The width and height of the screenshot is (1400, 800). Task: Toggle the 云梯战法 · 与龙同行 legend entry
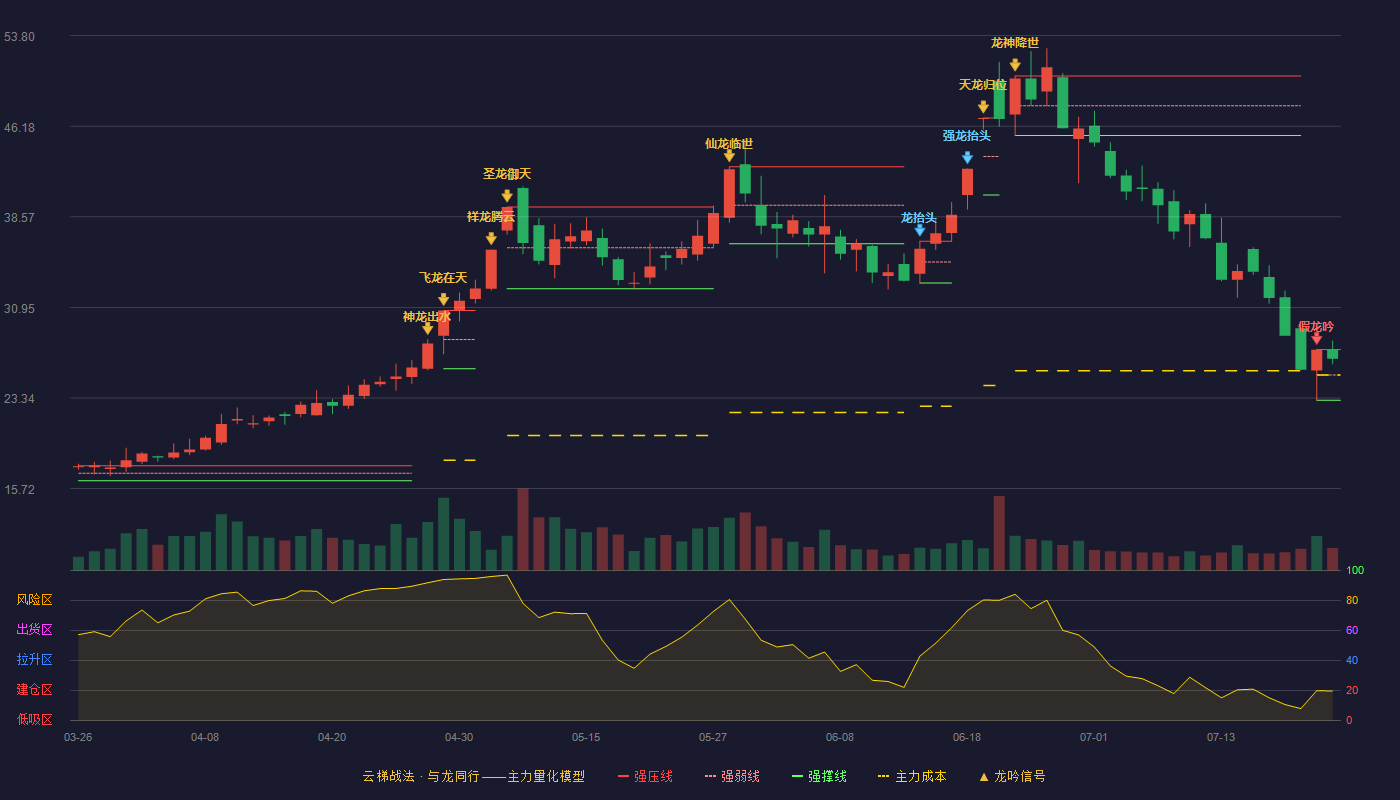pyautogui.click(x=474, y=776)
